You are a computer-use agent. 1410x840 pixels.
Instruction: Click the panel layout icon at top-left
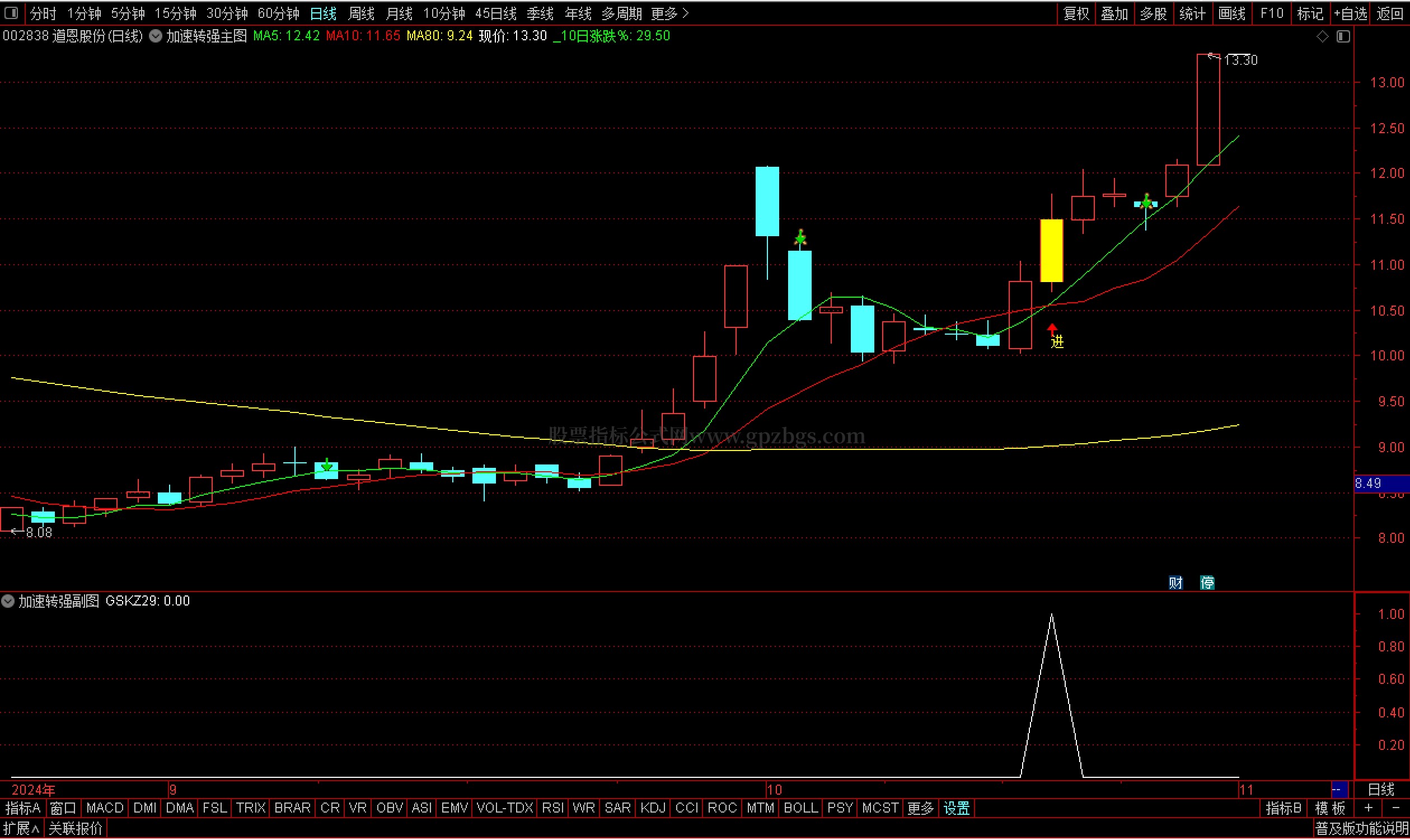click(x=11, y=12)
